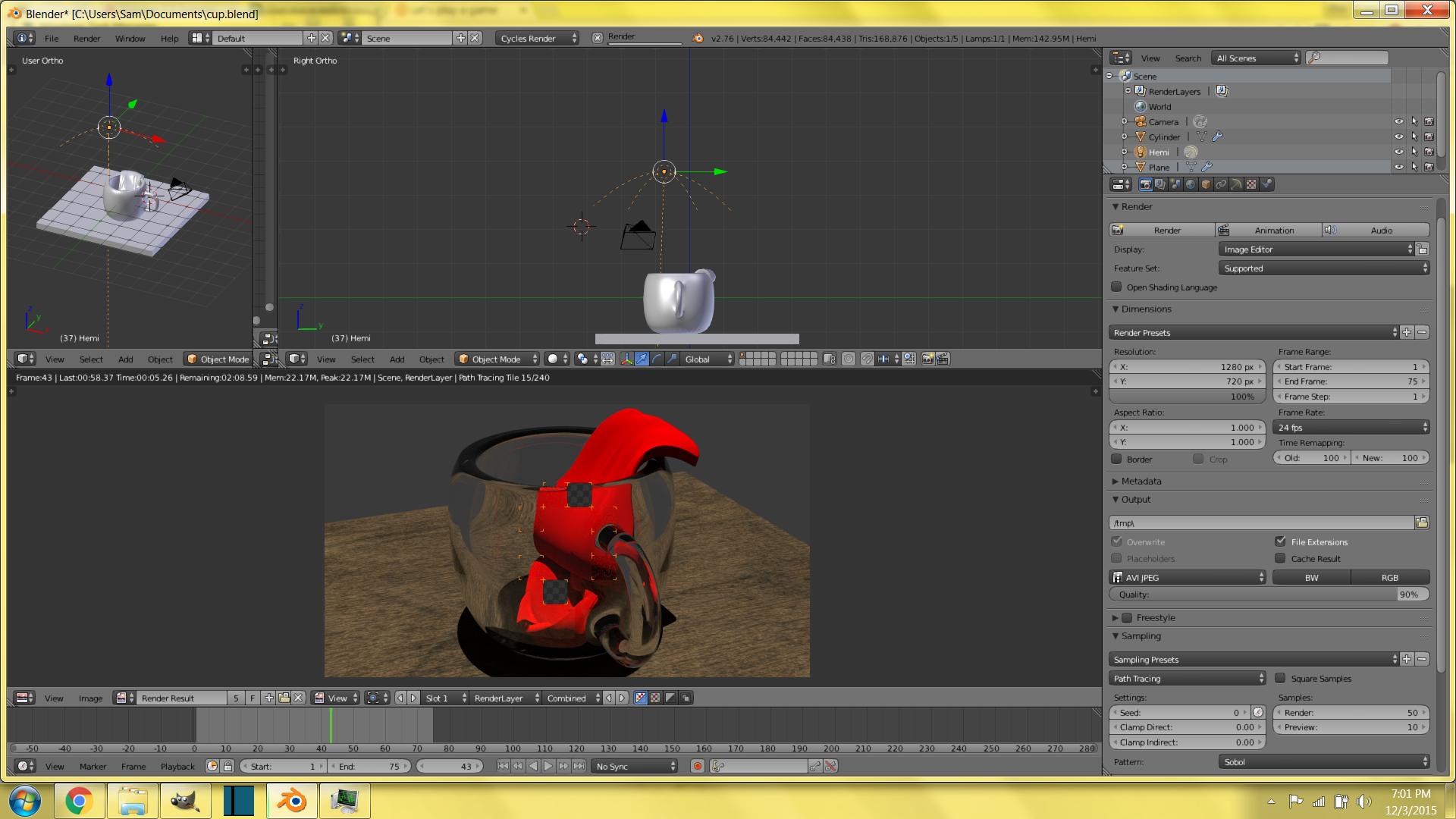Select the translate manipulator arrow in 3D header
Image resolution: width=1456 pixels, height=819 pixels.
point(642,359)
